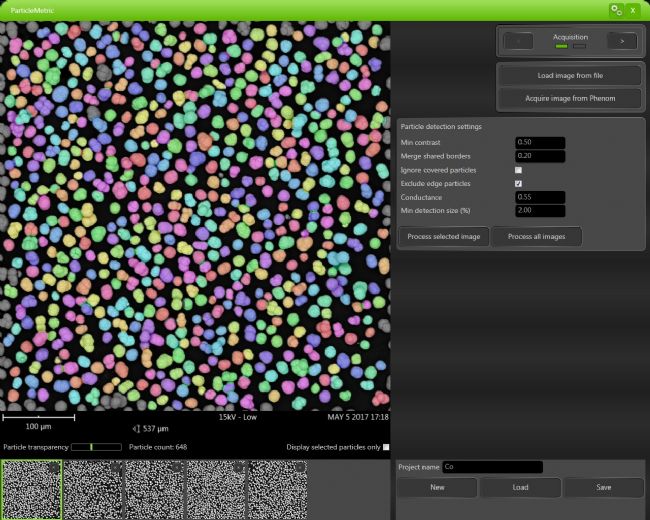Enable Ignore covered particles checkbox
The image size is (650, 520).
click(x=518, y=170)
